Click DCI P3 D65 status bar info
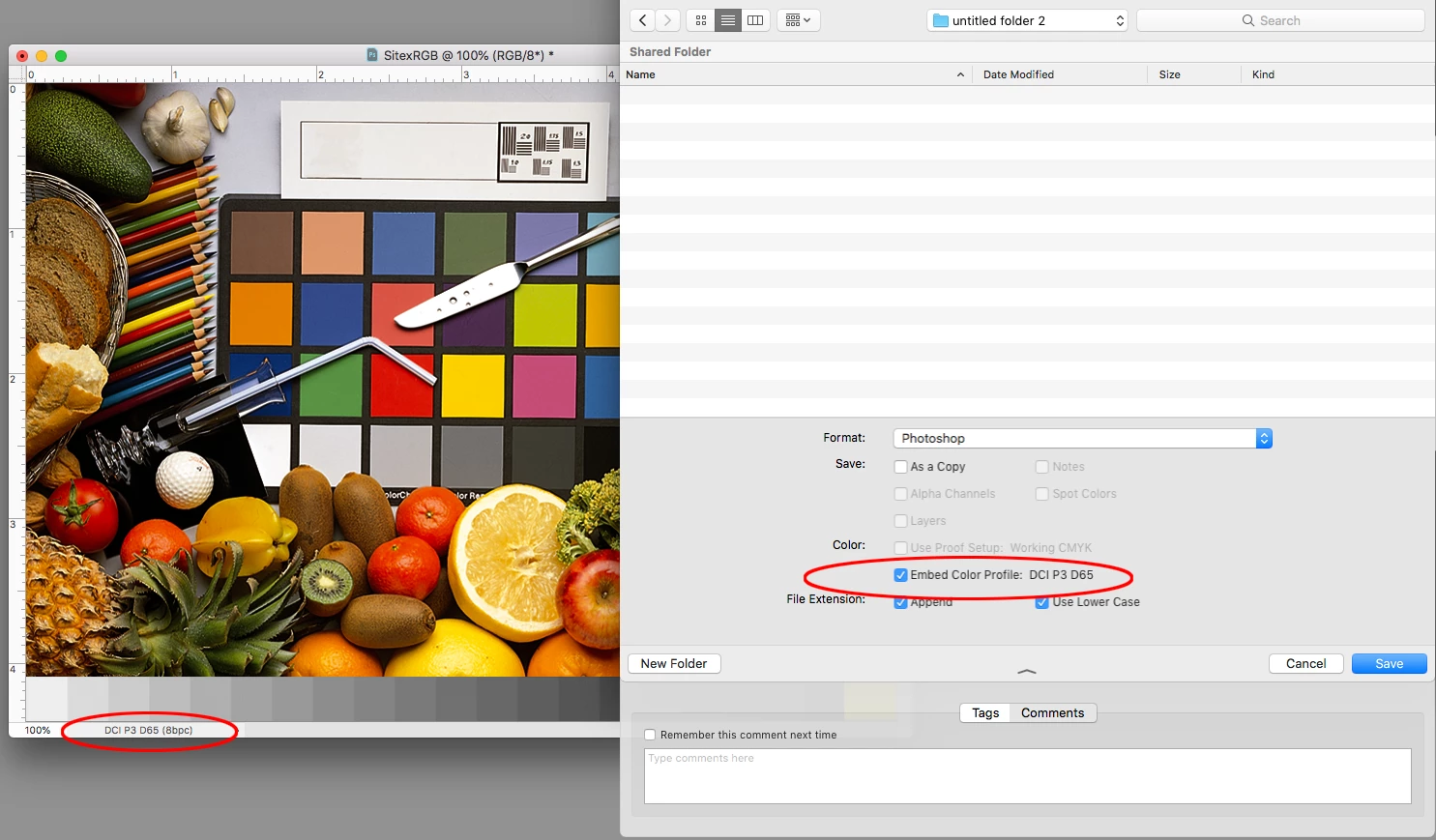 pyautogui.click(x=149, y=731)
